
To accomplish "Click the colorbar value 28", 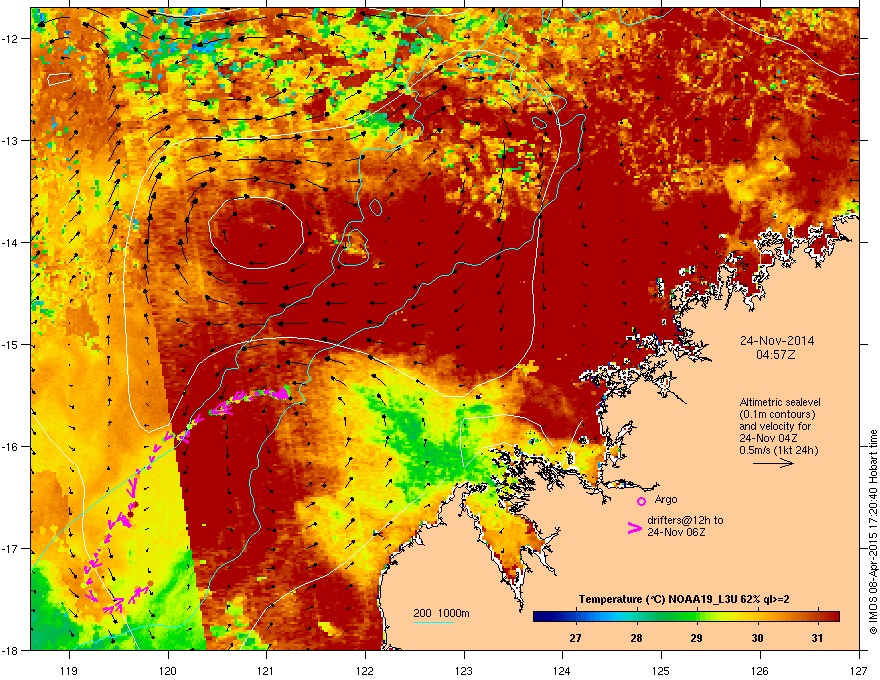I will [x=636, y=638].
